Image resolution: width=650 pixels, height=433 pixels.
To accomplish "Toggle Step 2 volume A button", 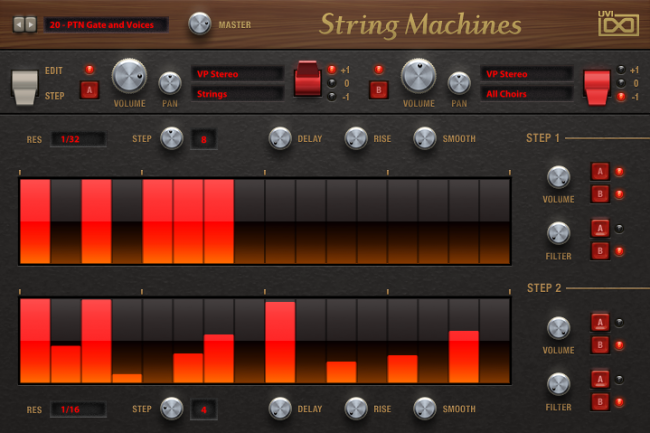I will click(x=600, y=322).
